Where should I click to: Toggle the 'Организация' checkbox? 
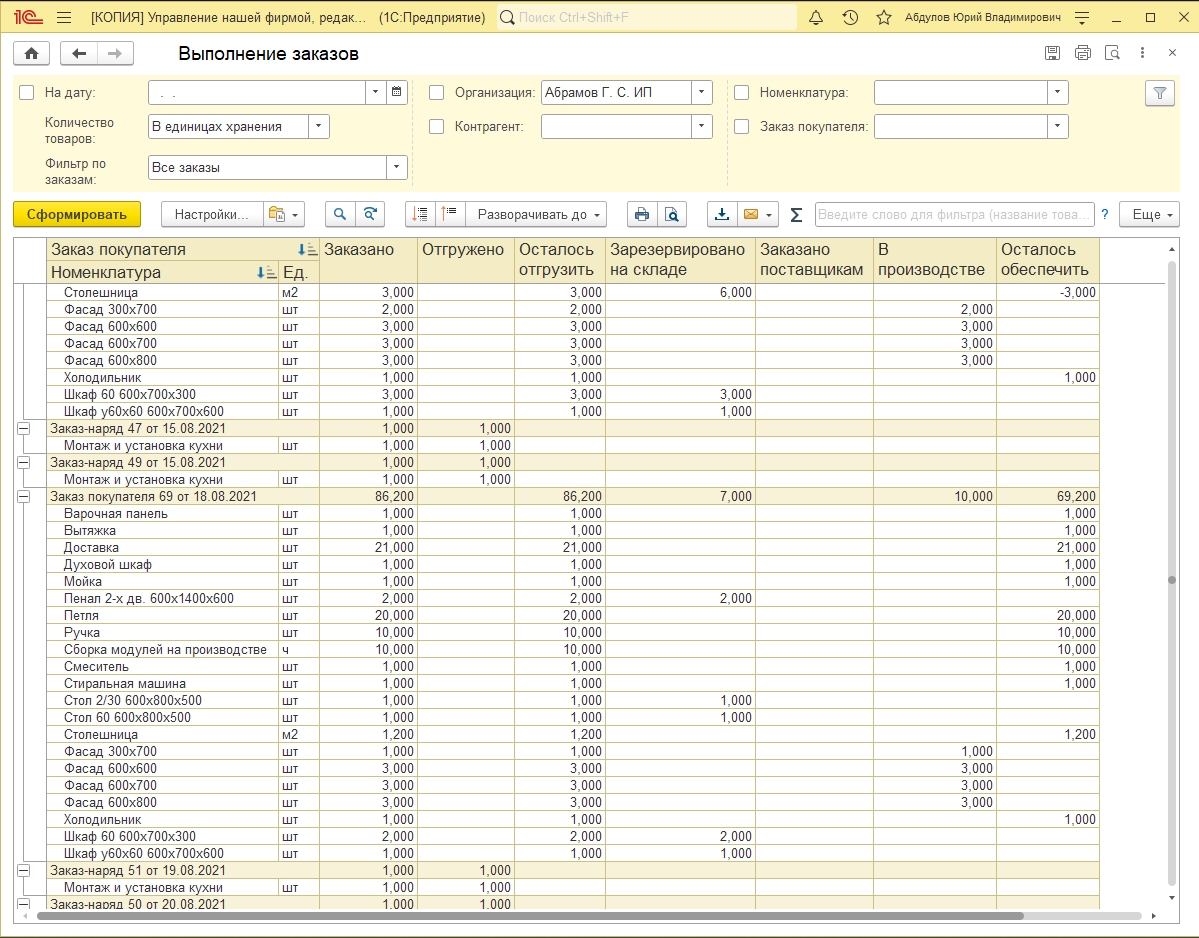437,93
